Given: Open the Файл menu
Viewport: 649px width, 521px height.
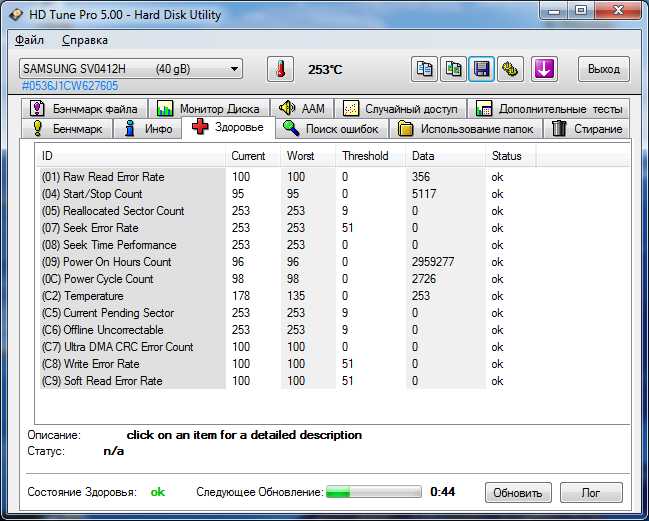Looking at the screenshot, I should [x=29, y=40].
